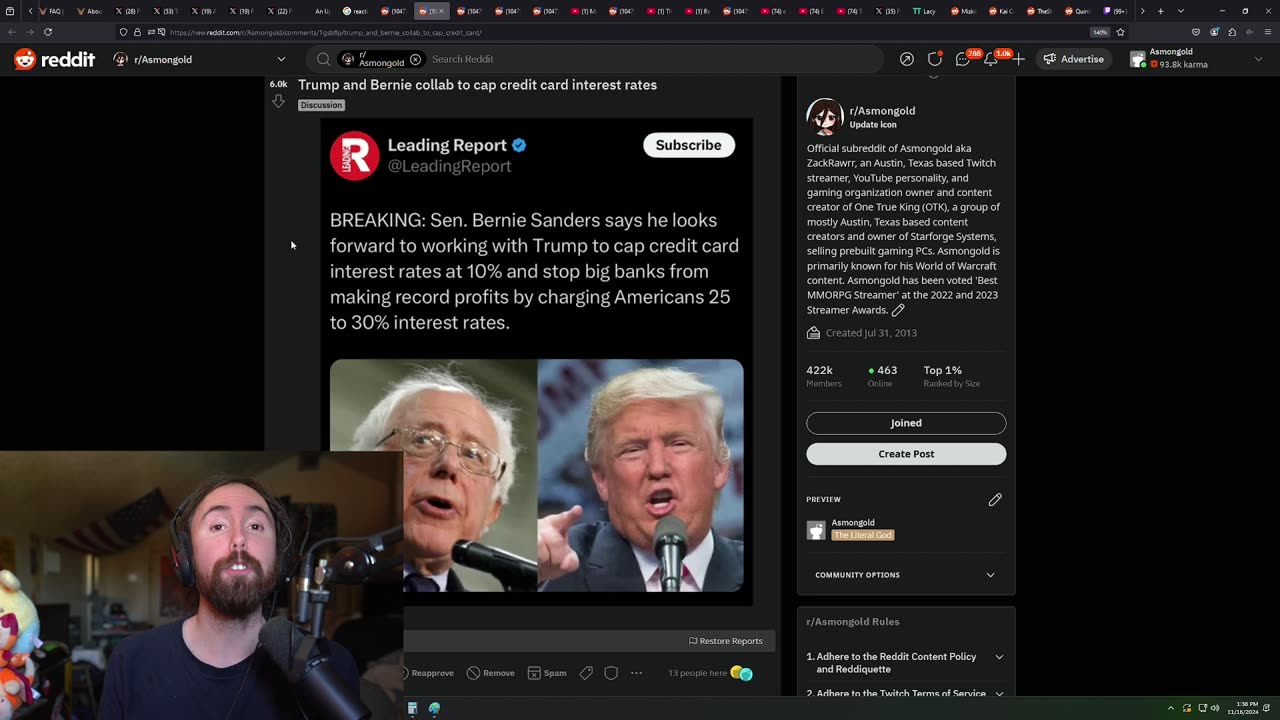Click the subreddit avatar in sidebar
Image resolution: width=1280 pixels, height=720 pixels.
tap(825, 117)
